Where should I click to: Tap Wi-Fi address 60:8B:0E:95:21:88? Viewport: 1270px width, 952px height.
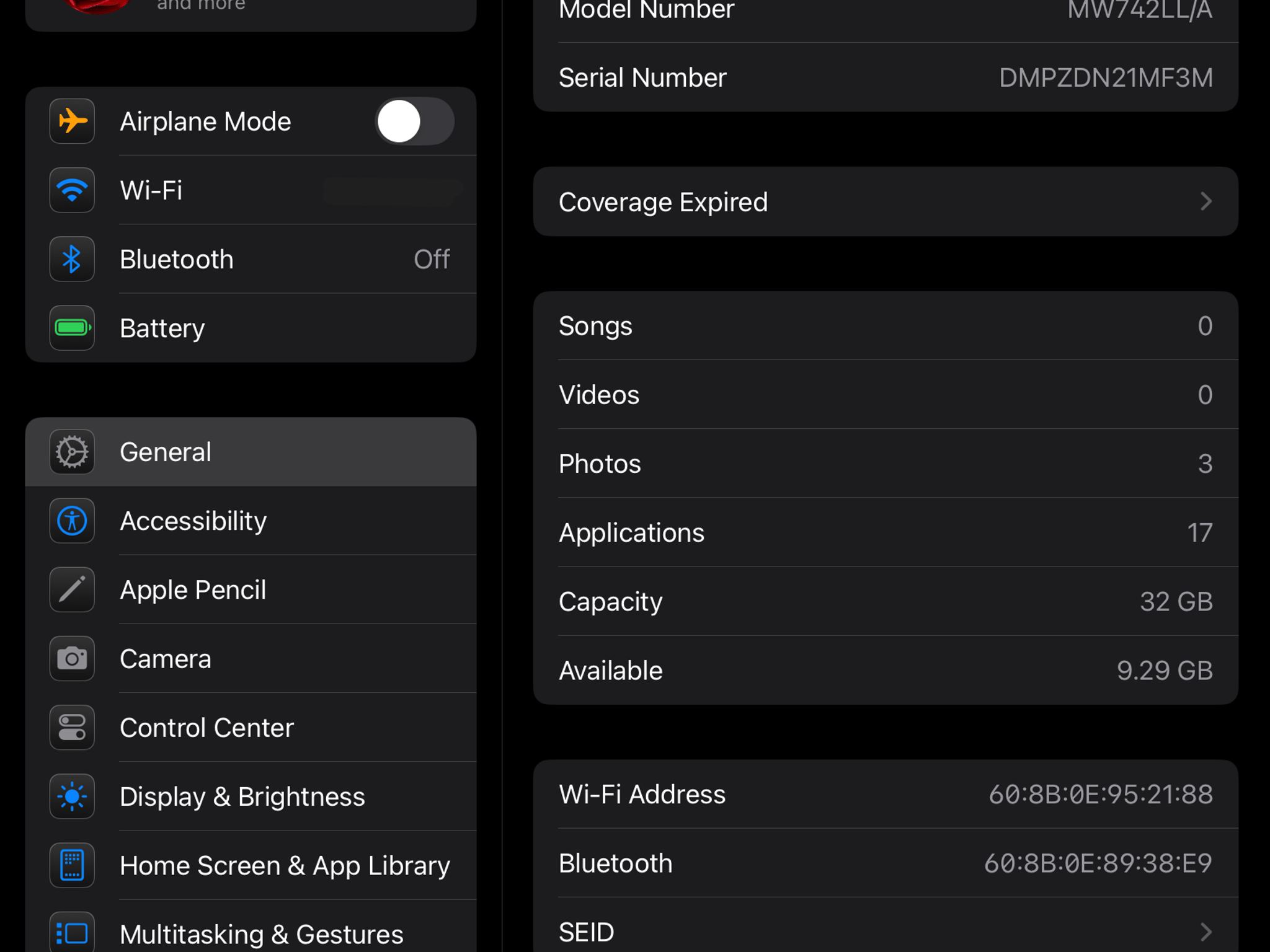click(1101, 795)
